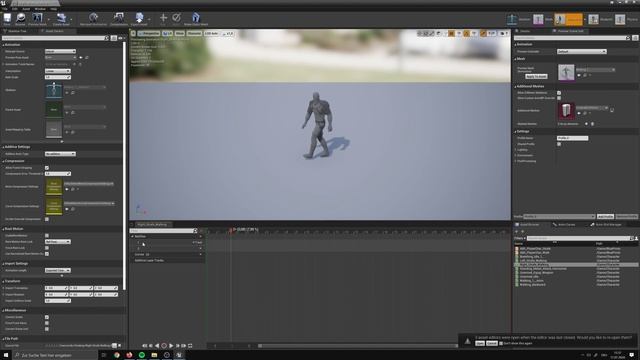Image resolution: width=640 pixels, height=360 pixels.
Task: Toggle Do Not Override Compression checkbox
Action: click(47, 219)
